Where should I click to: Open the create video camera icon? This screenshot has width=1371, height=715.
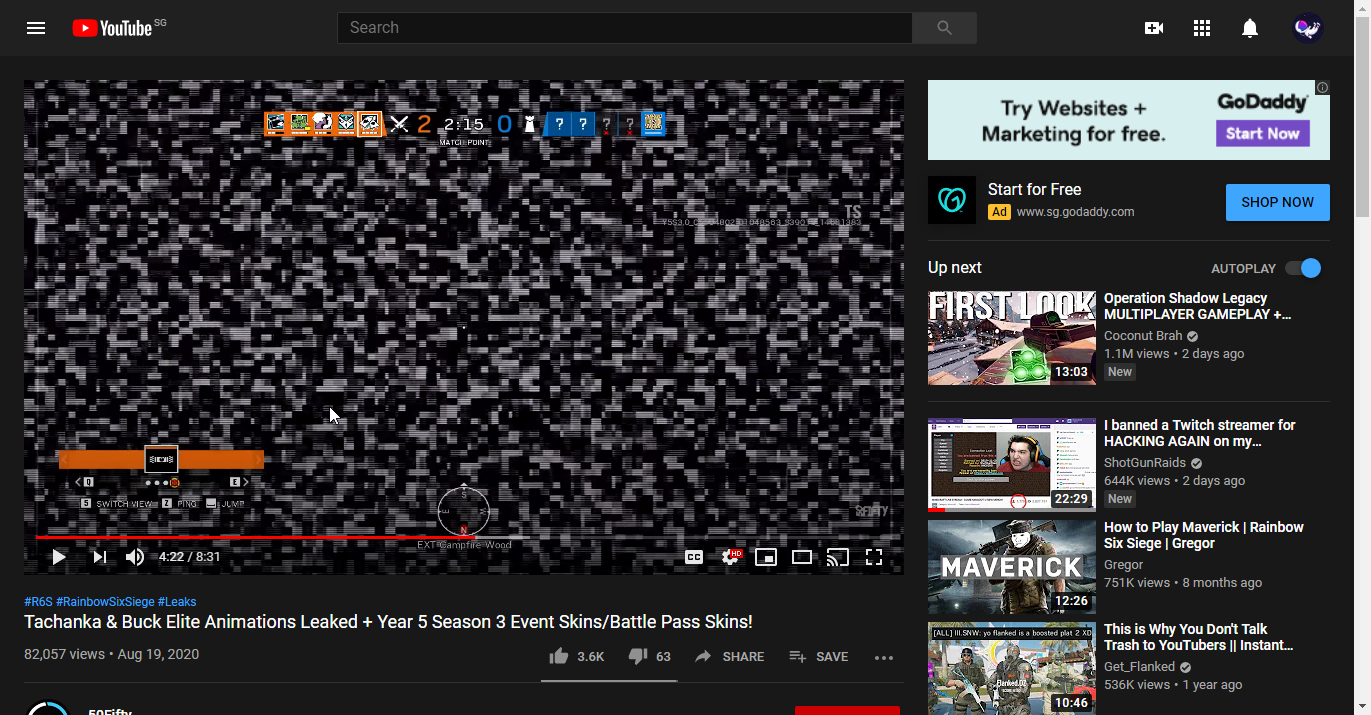click(x=1154, y=28)
